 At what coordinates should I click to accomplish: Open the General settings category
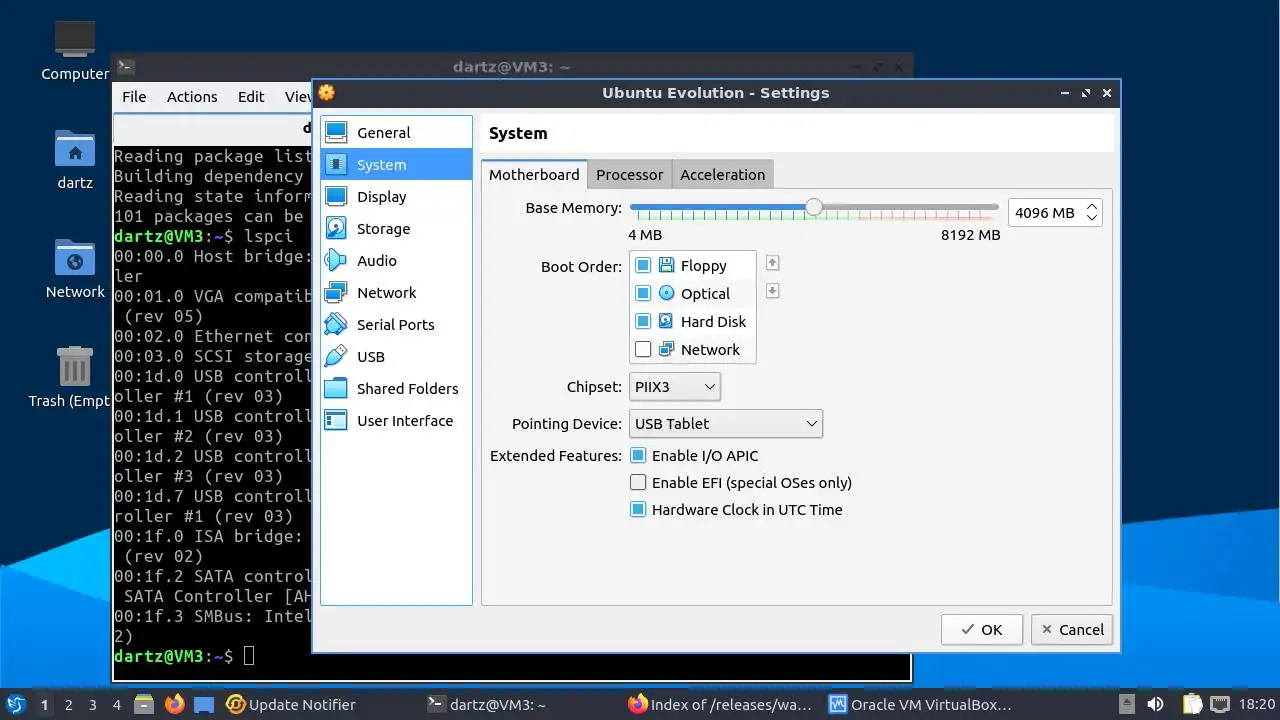(396, 133)
